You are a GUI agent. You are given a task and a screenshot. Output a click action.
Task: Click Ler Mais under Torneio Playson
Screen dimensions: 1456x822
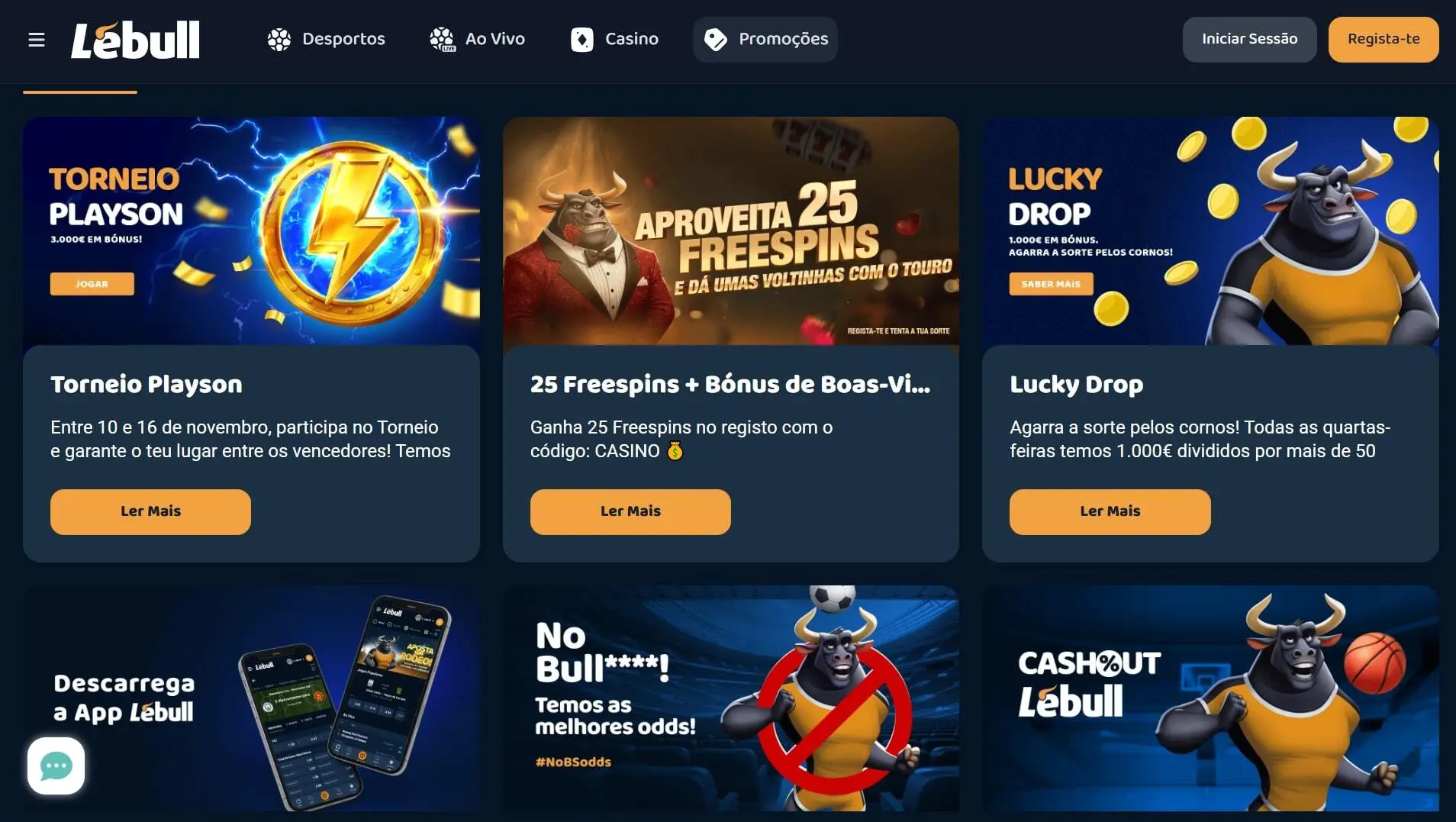click(x=150, y=511)
